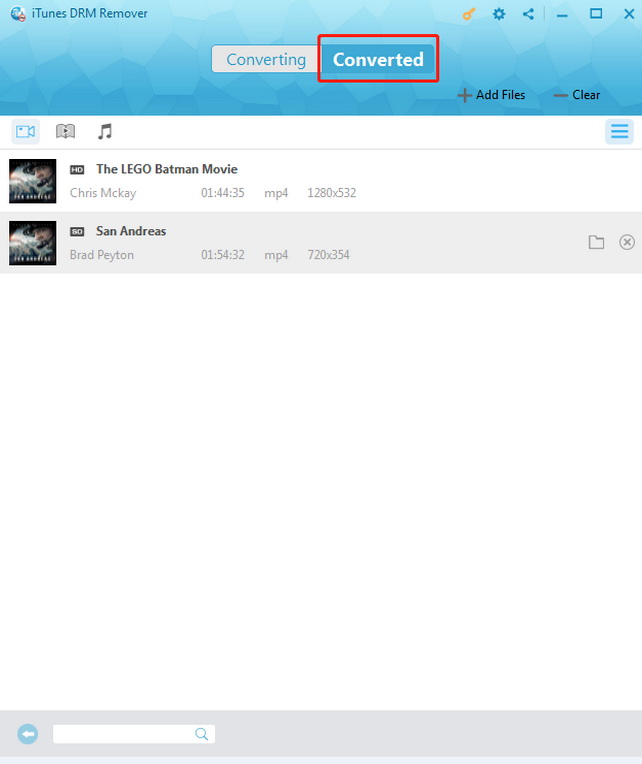Click resolution 1280x532
Viewport: 642px width, 764px height.
click(331, 193)
